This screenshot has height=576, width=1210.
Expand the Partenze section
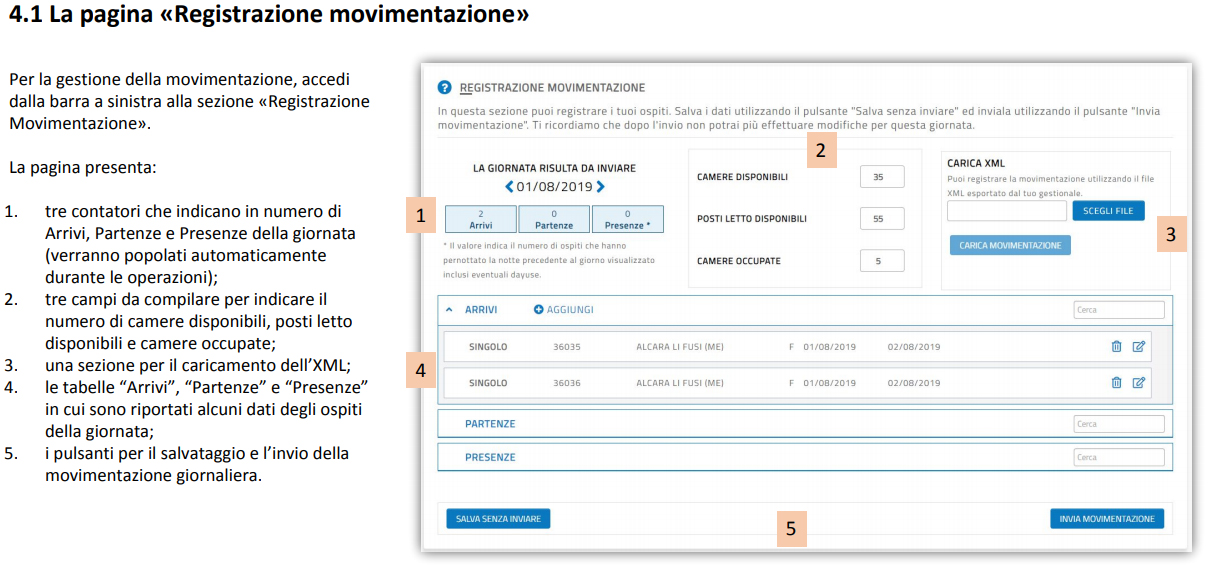click(x=490, y=424)
